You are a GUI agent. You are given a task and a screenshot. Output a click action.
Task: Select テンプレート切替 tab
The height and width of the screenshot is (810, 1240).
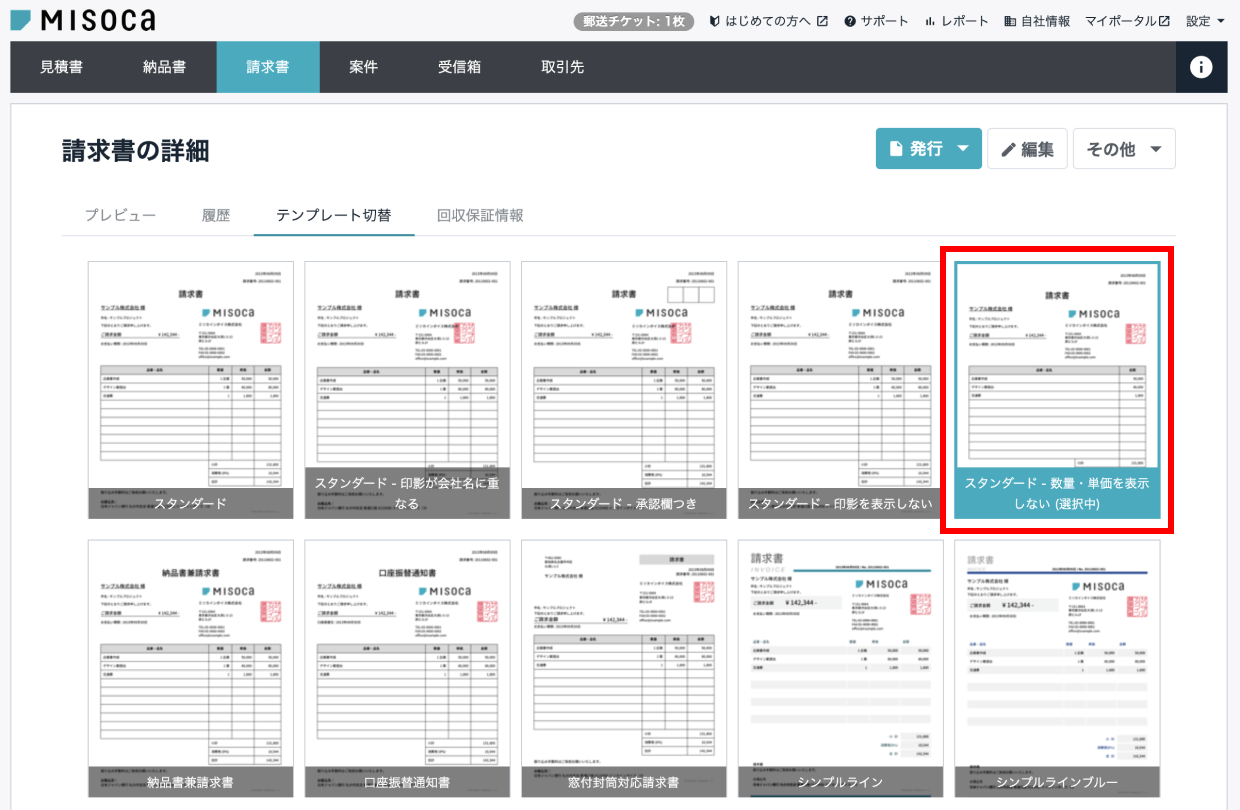[x=334, y=215]
